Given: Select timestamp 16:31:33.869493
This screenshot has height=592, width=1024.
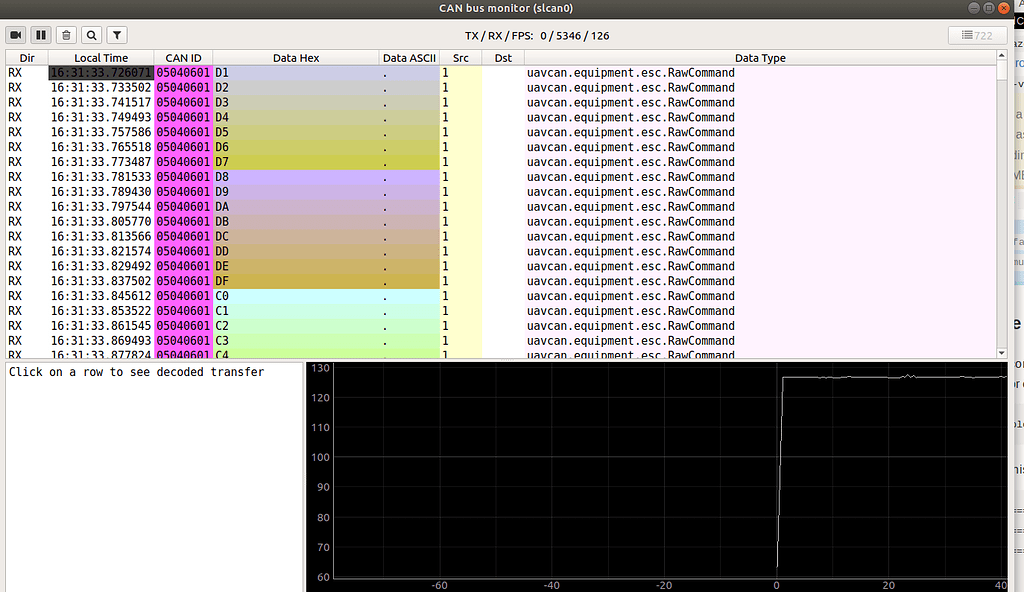Looking at the screenshot, I should pyautogui.click(x=101, y=341).
